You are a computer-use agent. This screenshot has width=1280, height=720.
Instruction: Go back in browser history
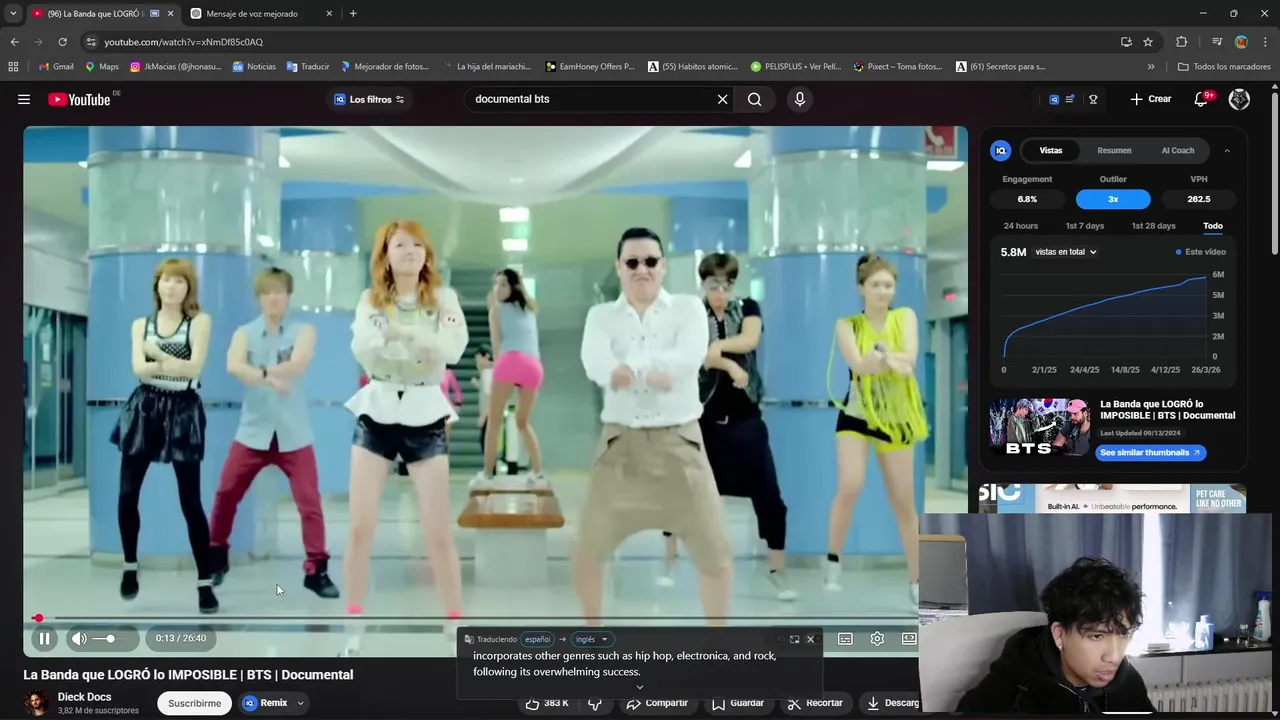[14, 42]
